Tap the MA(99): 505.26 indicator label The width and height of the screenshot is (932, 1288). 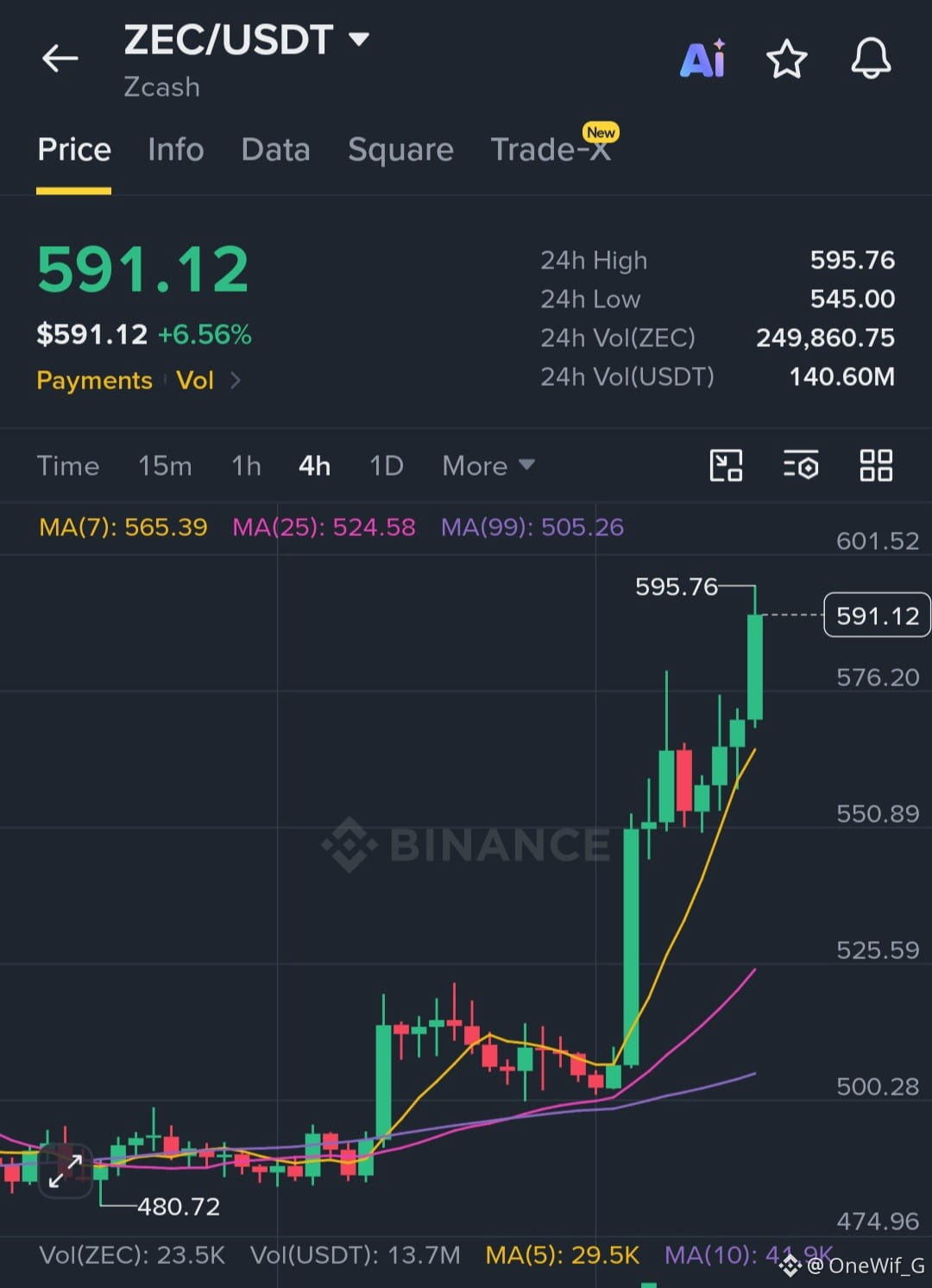(532, 527)
